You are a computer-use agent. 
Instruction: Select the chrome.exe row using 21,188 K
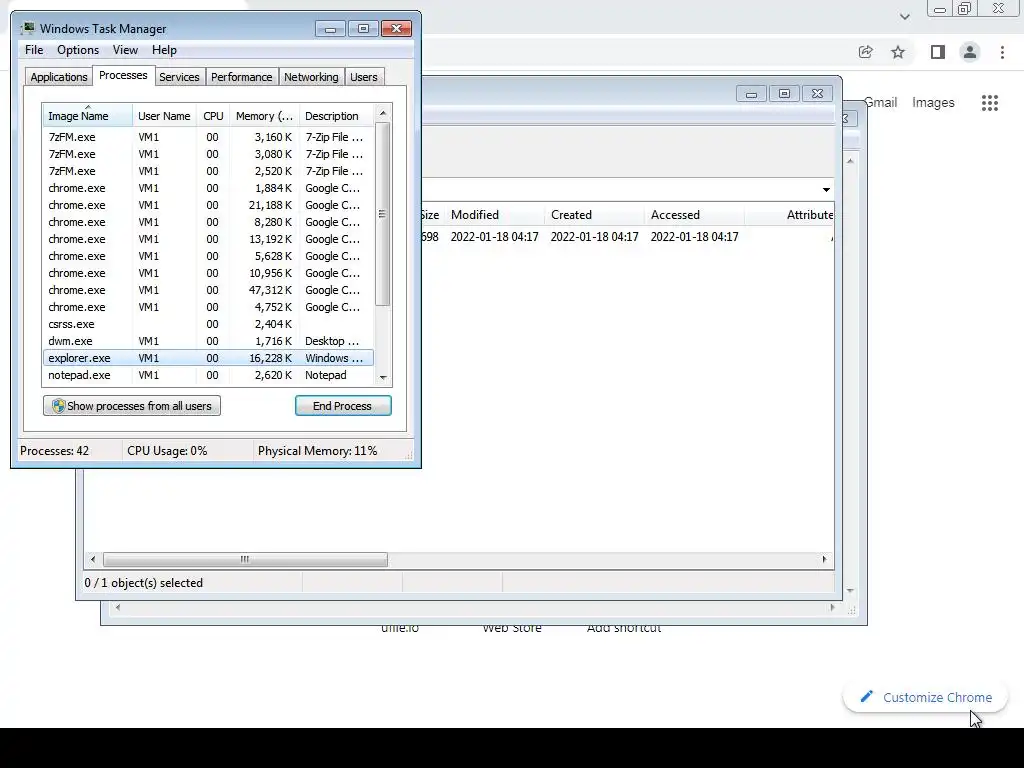(x=208, y=205)
